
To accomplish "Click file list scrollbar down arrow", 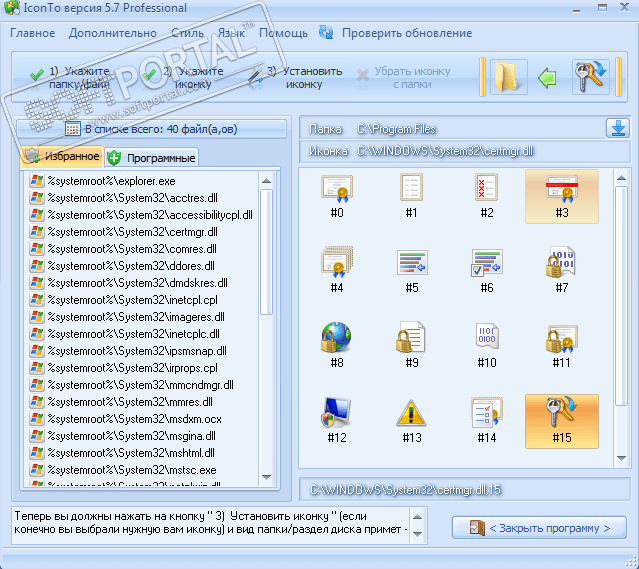I will [x=267, y=477].
